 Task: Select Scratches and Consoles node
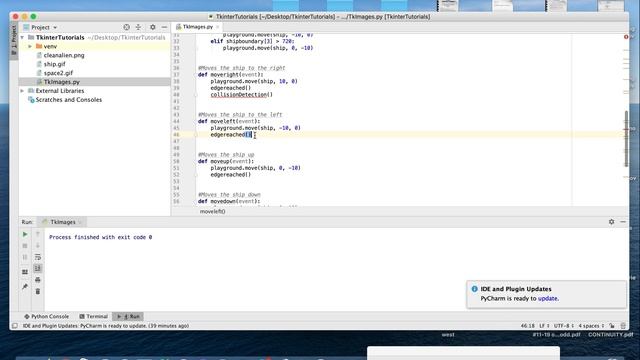69,100
